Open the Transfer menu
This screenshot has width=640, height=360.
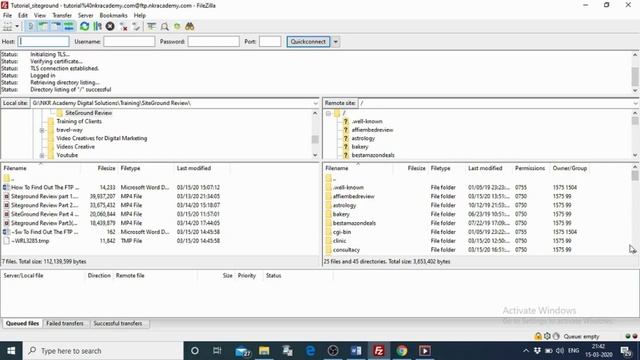pos(62,16)
